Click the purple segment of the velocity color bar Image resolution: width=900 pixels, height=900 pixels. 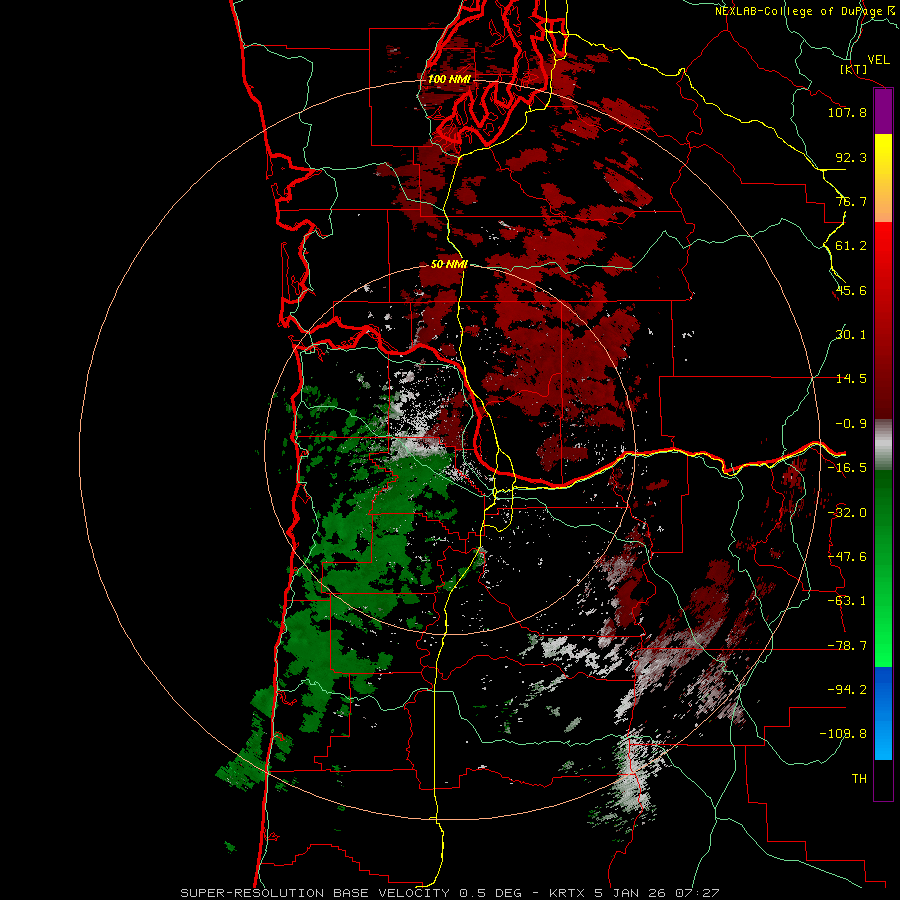pos(883,112)
